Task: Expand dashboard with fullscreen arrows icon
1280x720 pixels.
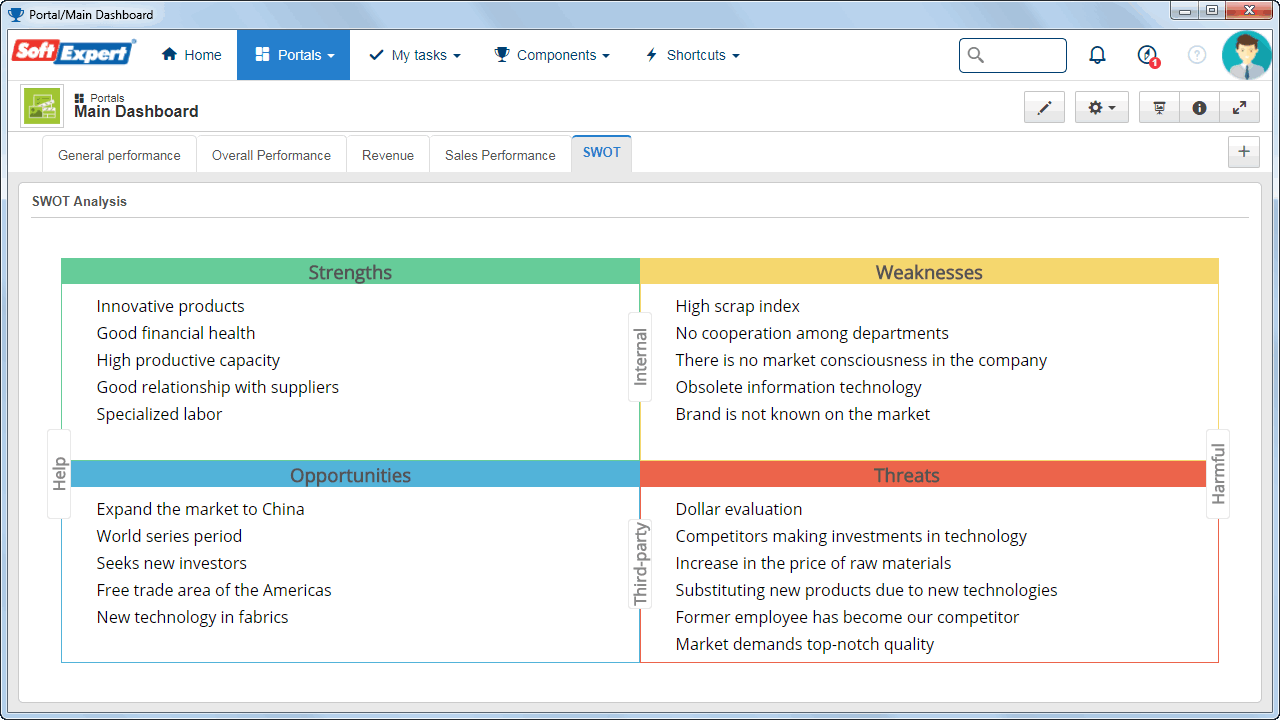Action: click(1239, 107)
